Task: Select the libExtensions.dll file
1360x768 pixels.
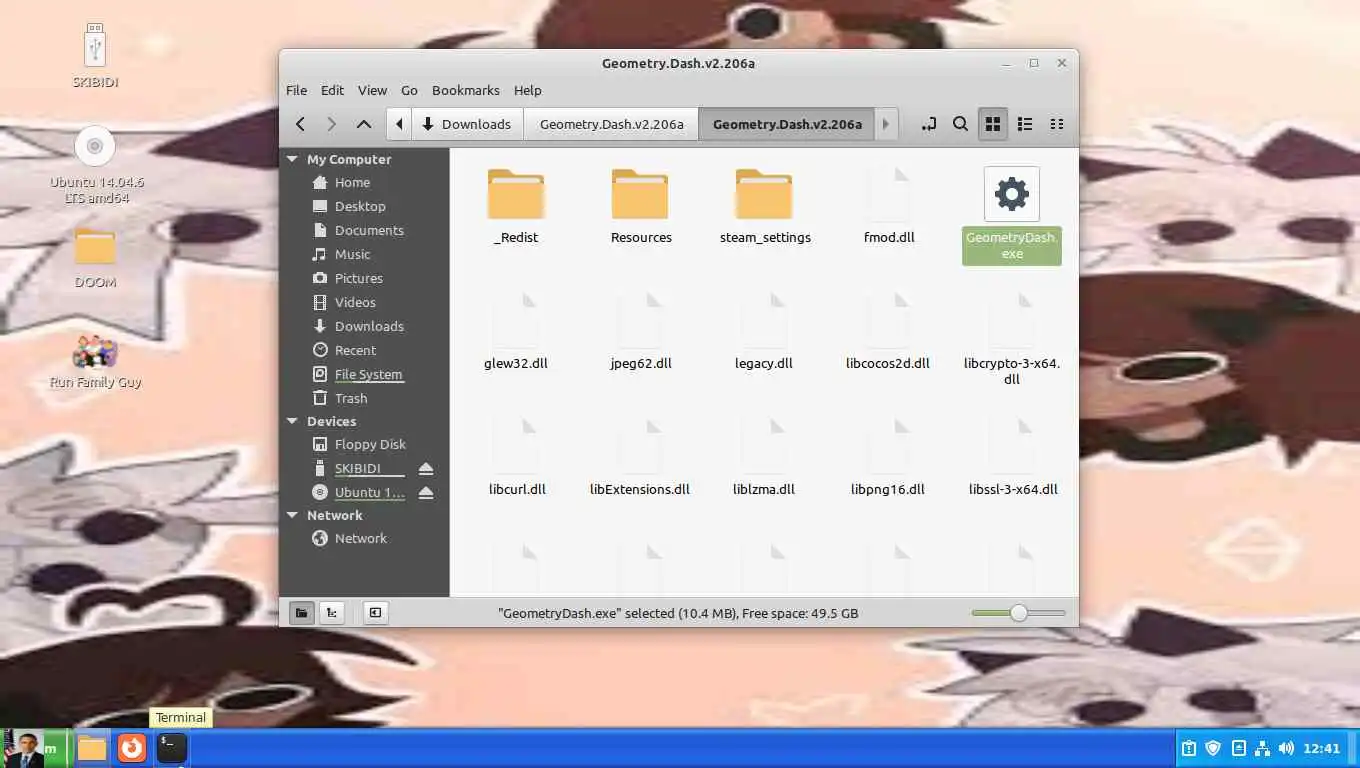Action: tap(640, 459)
